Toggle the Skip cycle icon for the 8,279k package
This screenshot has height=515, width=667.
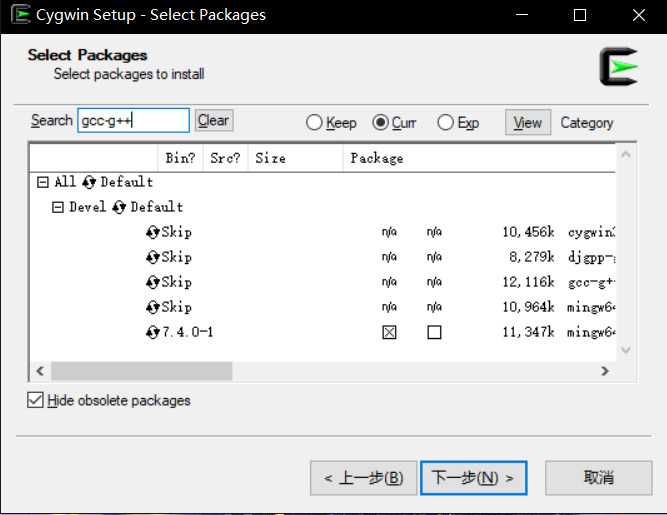(152, 257)
